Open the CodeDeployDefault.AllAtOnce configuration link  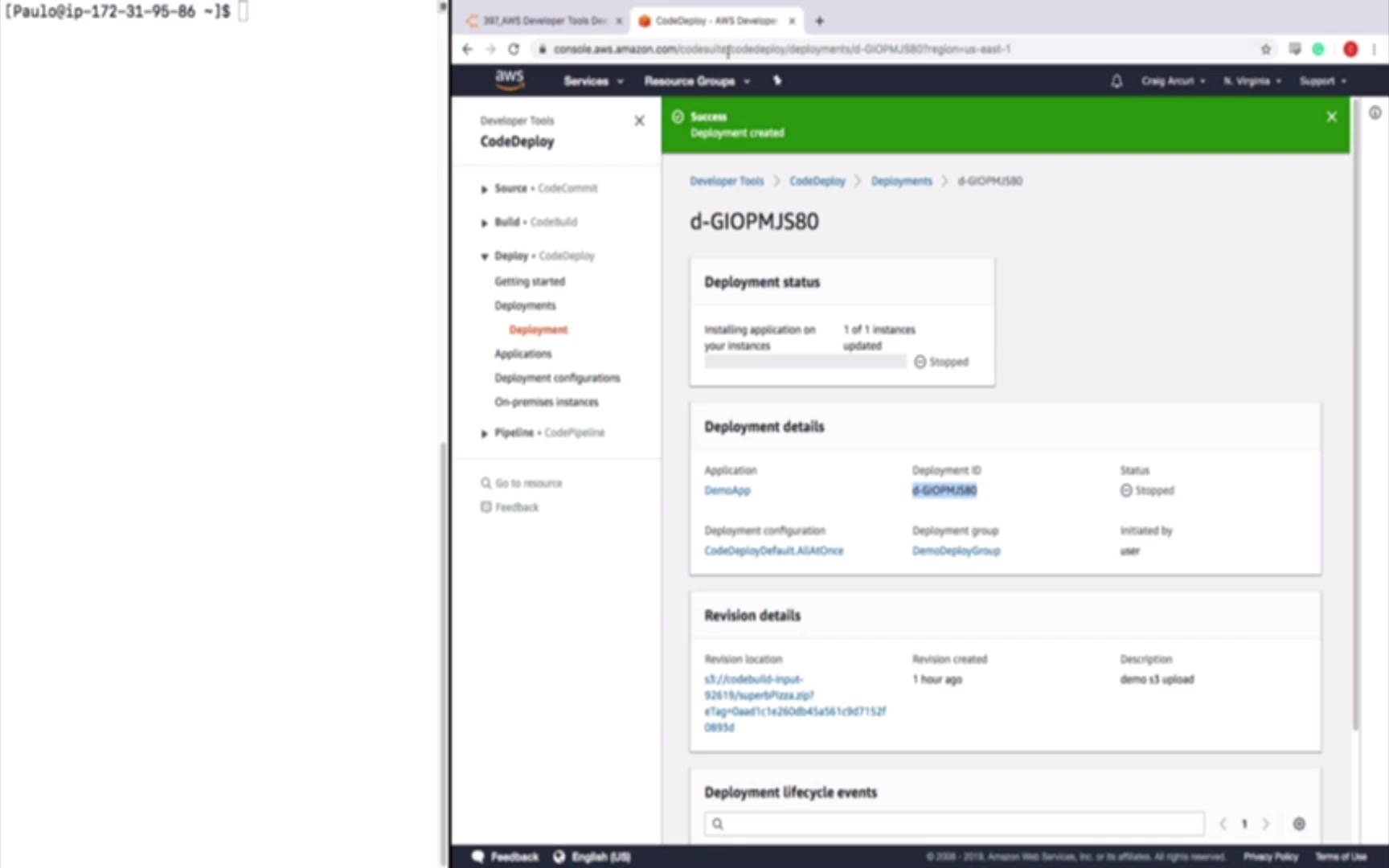774,551
